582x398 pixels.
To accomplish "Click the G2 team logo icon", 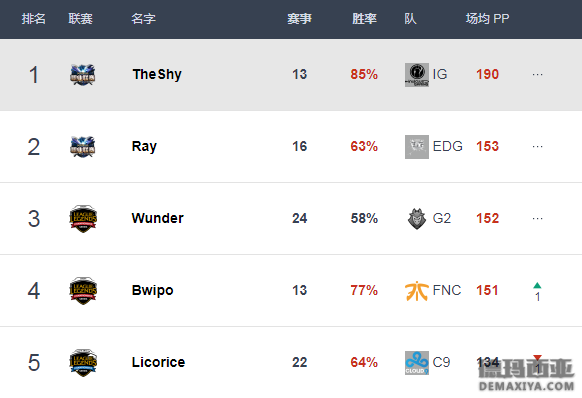I will [x=417, y=219].
